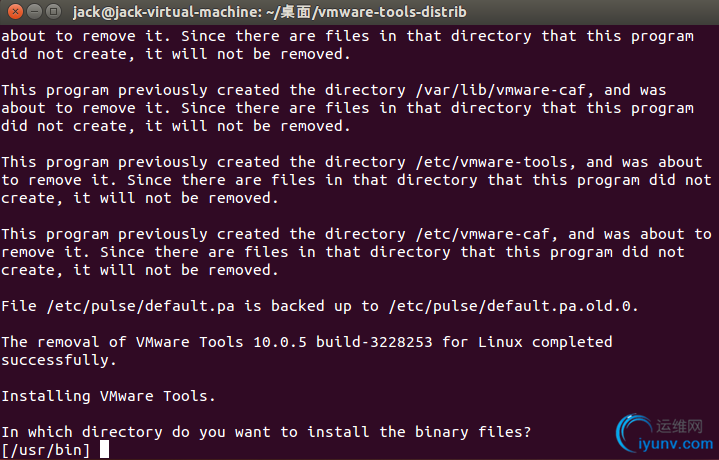Click the word 'File' before /etc/pulse/default.pa

coord(19,306)
